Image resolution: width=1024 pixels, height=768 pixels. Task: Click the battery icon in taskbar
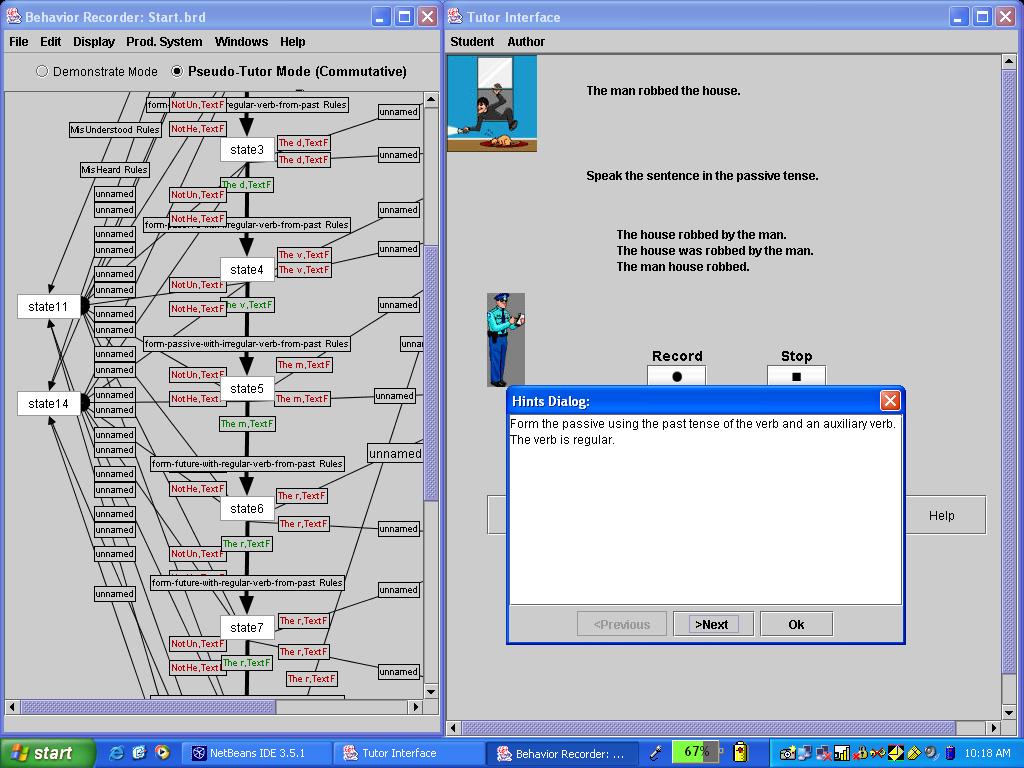(x=741, y=752)
